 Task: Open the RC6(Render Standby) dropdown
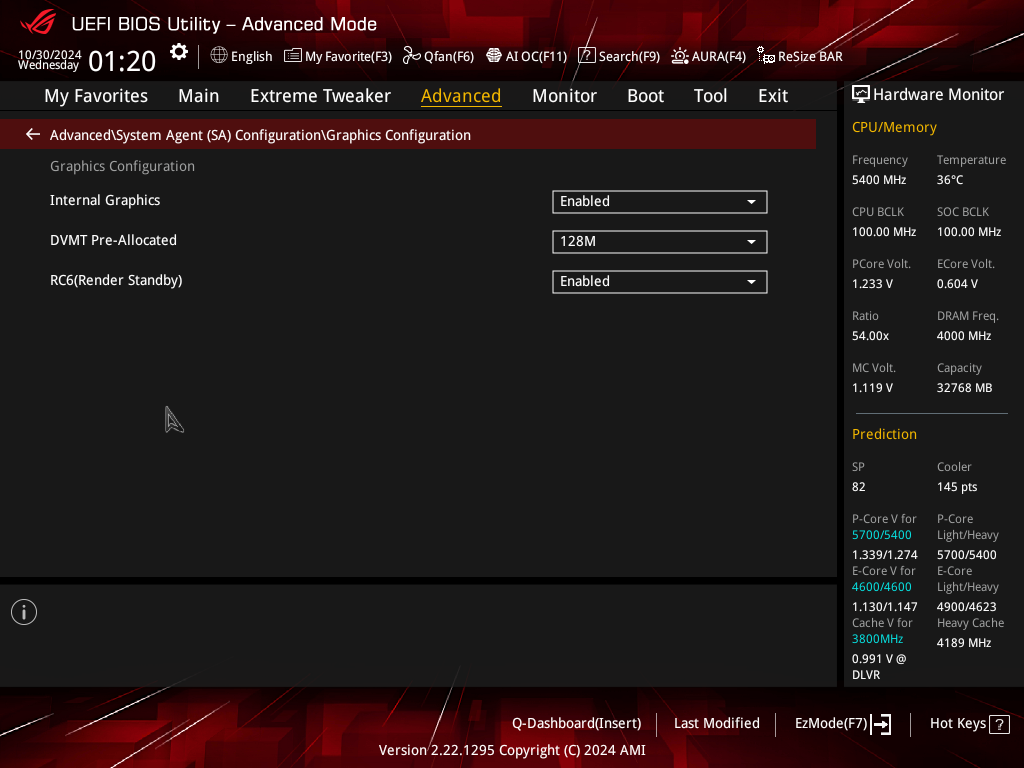point(660,281)
